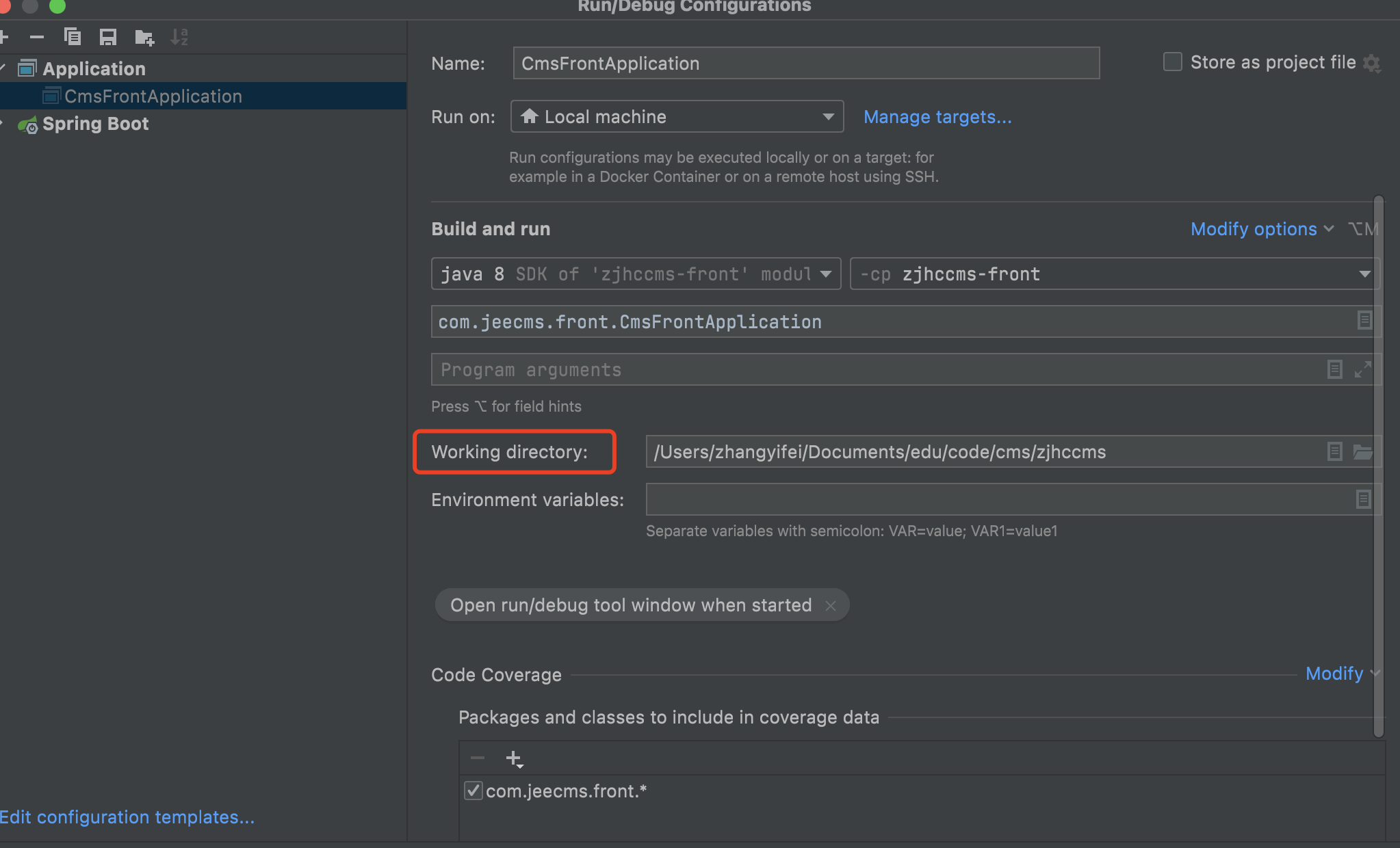
Task: Click the save configuration icon
Action: [108, 37]
